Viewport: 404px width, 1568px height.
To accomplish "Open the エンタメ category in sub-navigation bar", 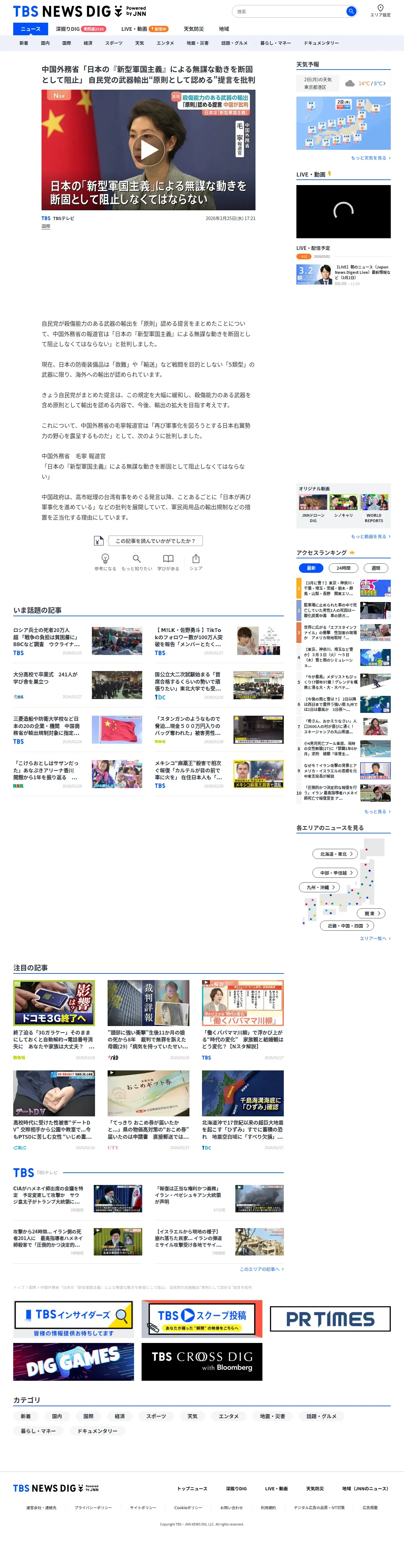I will 165,43.
